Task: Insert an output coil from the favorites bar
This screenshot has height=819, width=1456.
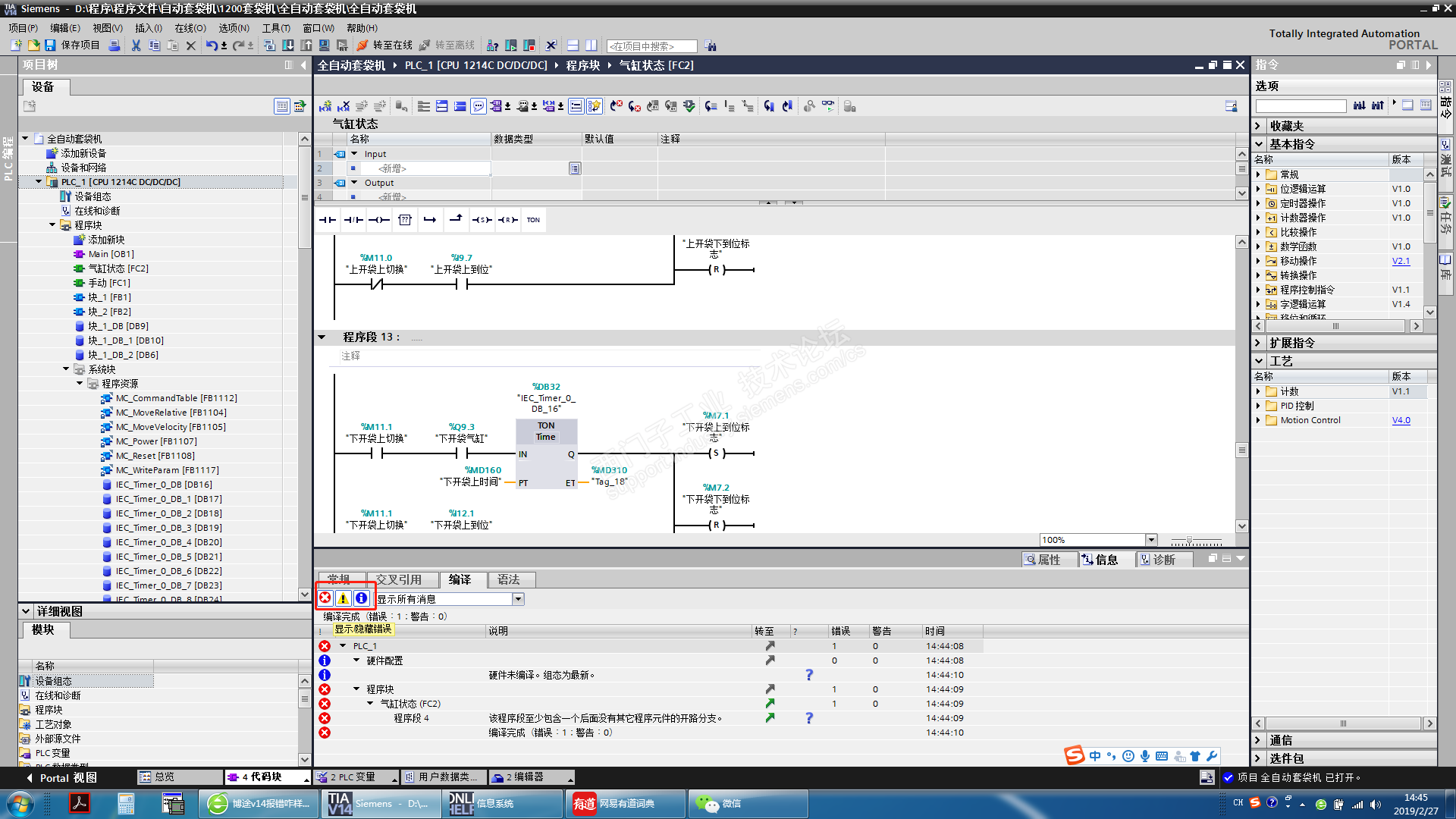Action: click(379, 220)
